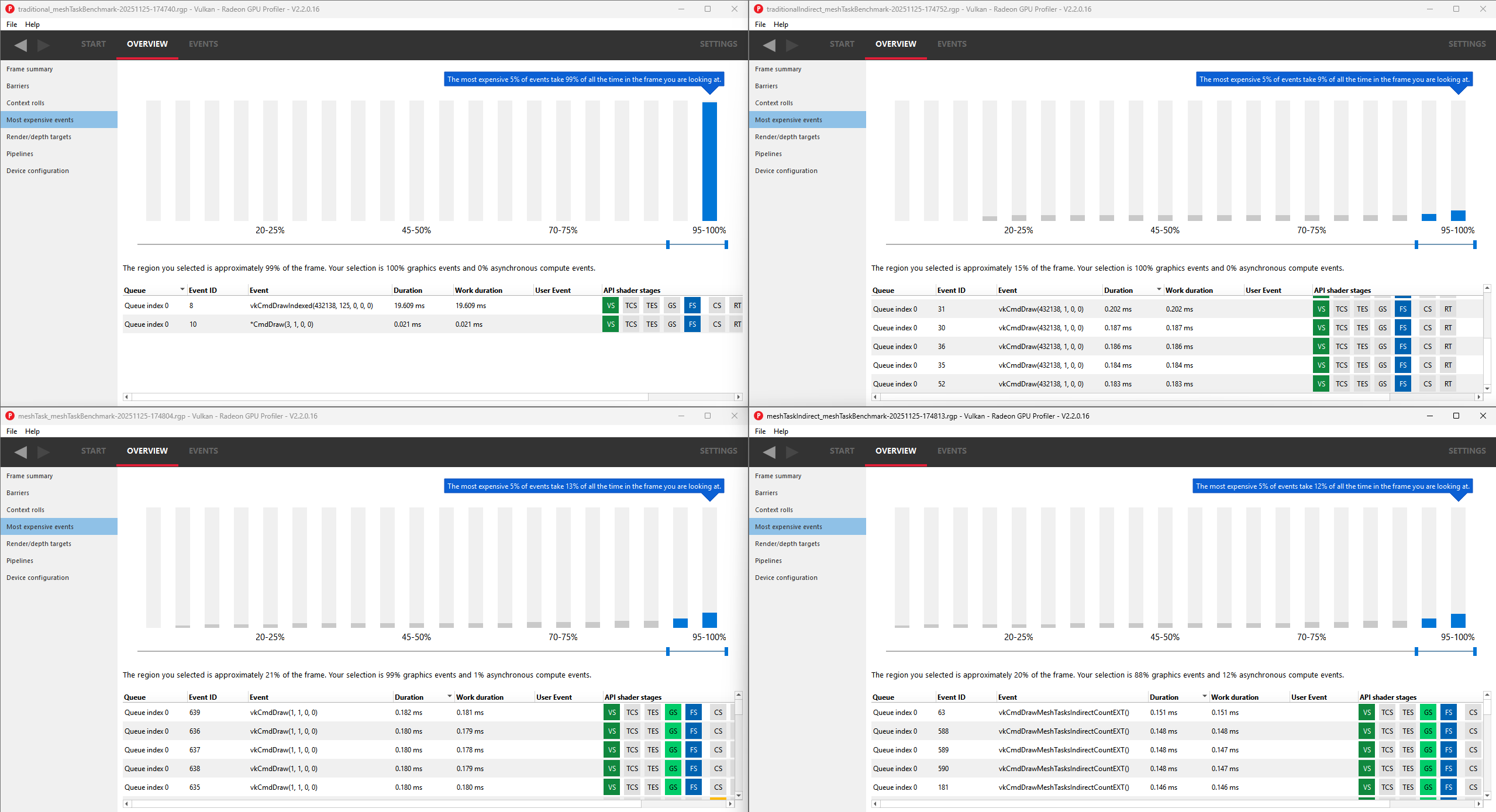Open the Queue column sort dropdown
The image size is (1496, 812).
[182, 289]
